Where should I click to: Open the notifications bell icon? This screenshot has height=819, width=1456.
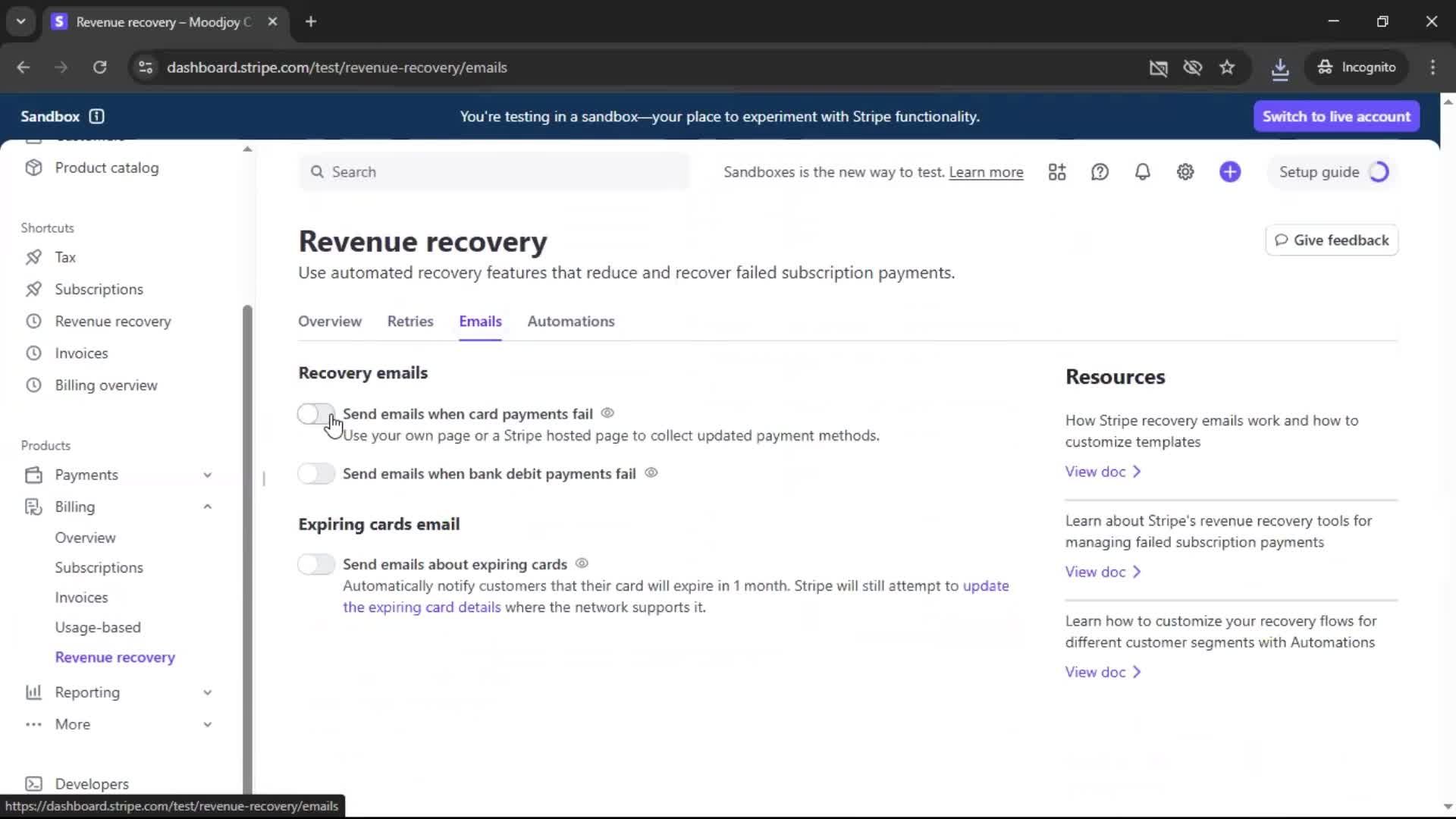coord(1142,172)
